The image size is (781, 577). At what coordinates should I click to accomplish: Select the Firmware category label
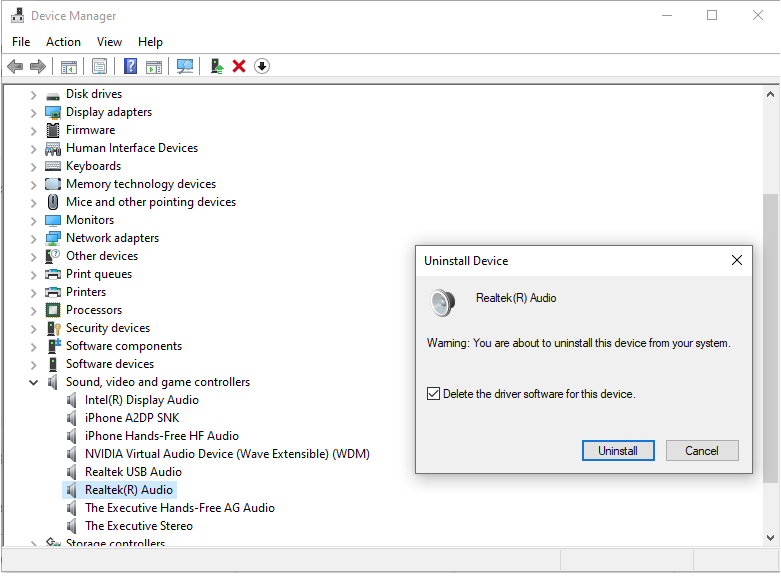click(x=91, y=130)
